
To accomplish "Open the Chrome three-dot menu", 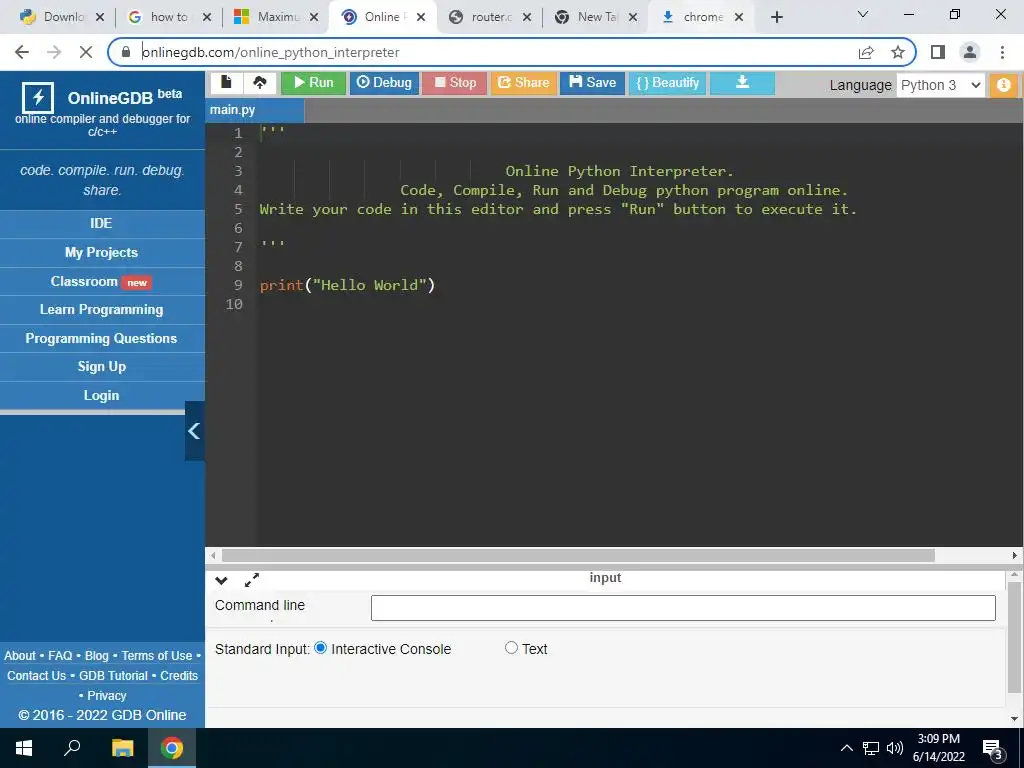I will click(1002, 52).
